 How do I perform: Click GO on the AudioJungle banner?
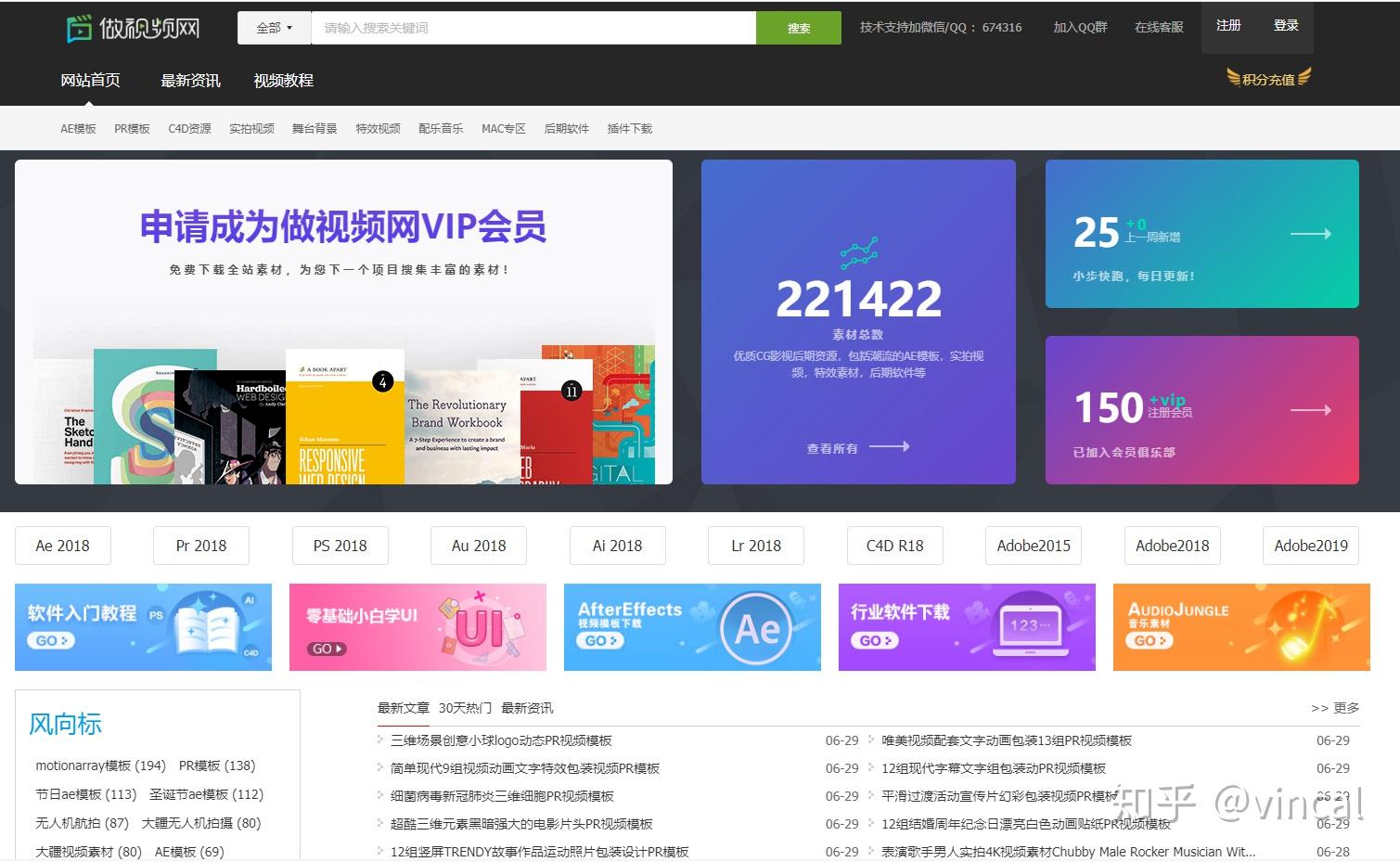pyautogui.click(x=1150, y=640)
